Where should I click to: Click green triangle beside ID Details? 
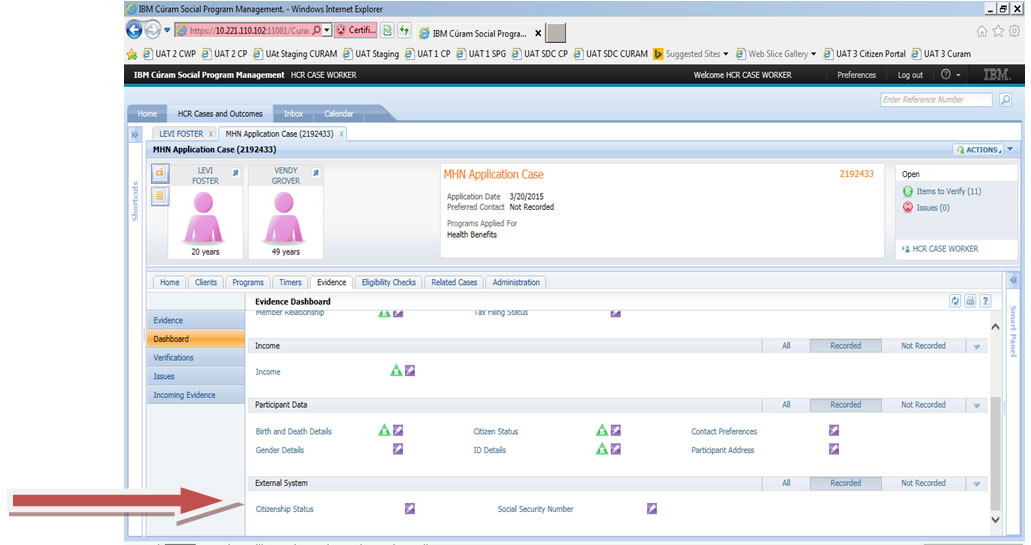tap(602, 449)
